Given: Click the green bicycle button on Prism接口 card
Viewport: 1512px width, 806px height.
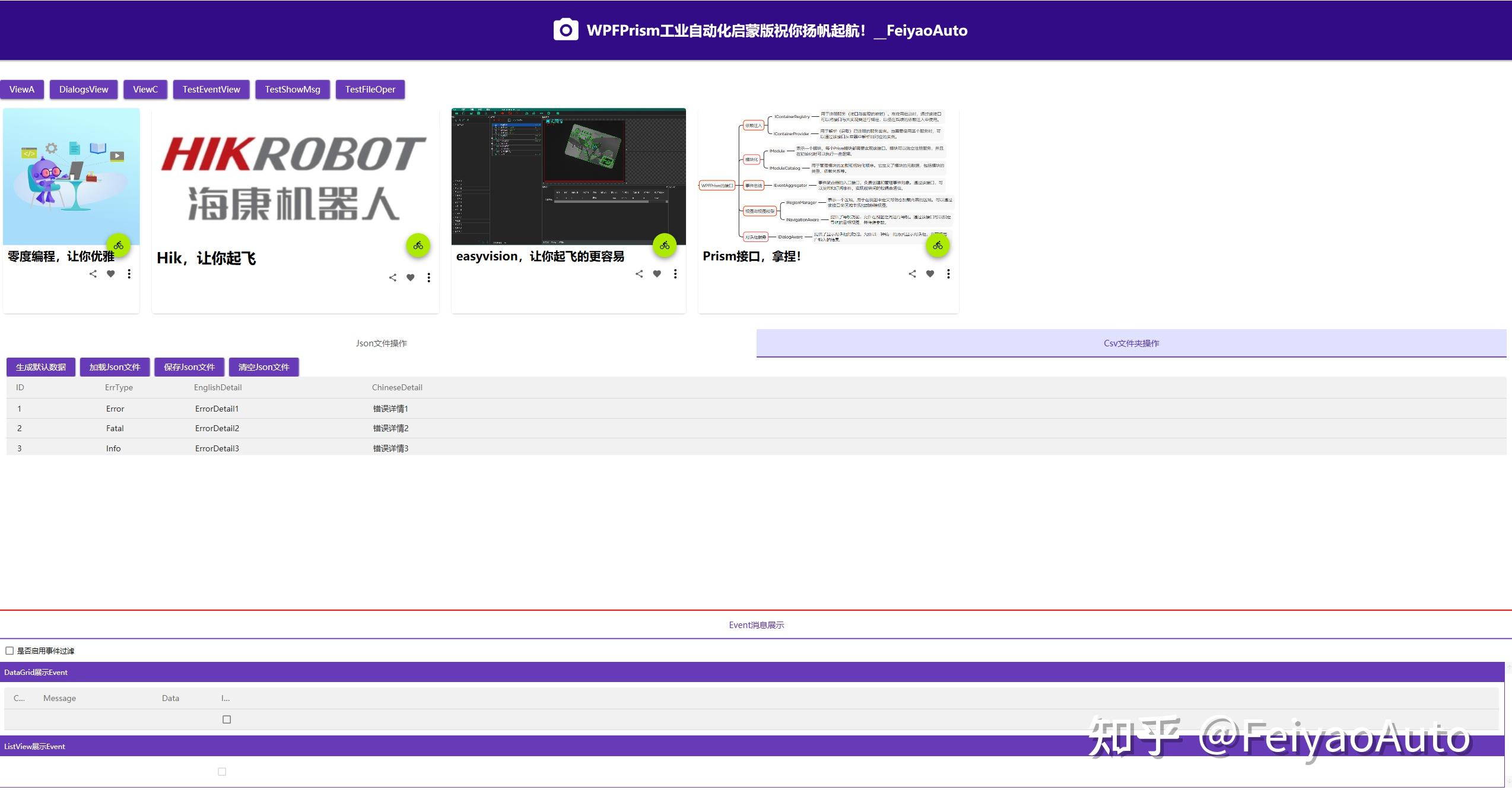Looking at the screenshot, I should coord(938,244).
